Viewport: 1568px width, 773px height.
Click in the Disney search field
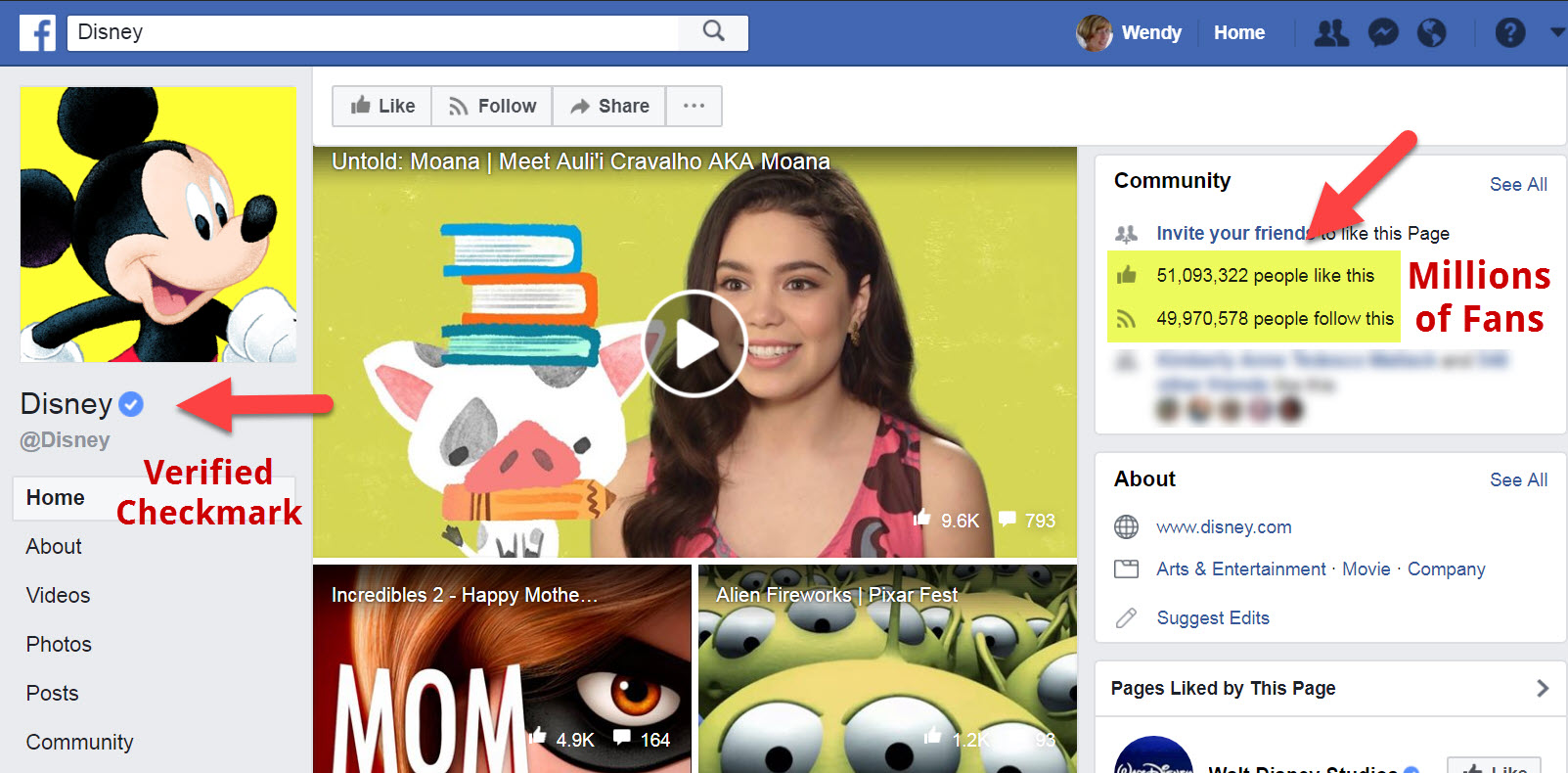coord(373,32)
